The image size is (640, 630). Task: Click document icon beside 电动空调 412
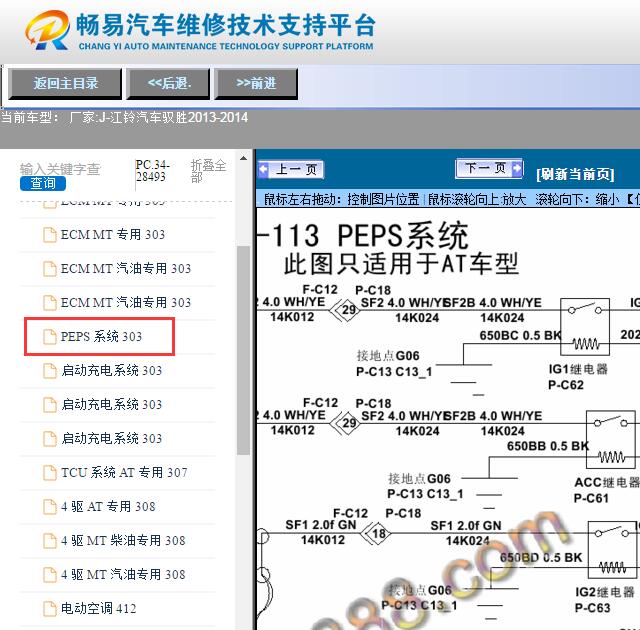tap(50, 608)
